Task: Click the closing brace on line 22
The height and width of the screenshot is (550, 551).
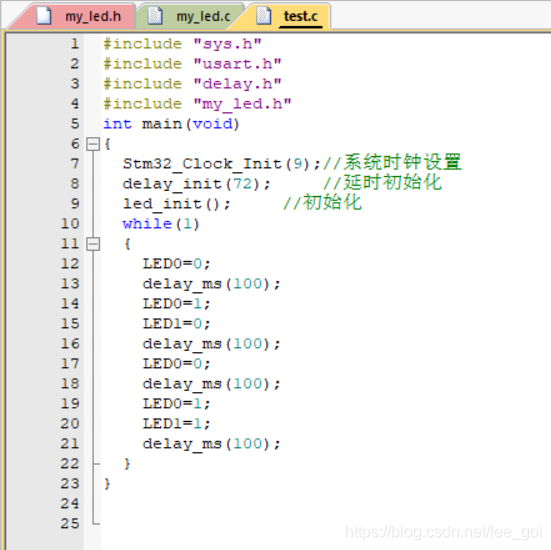Action: 127,464
